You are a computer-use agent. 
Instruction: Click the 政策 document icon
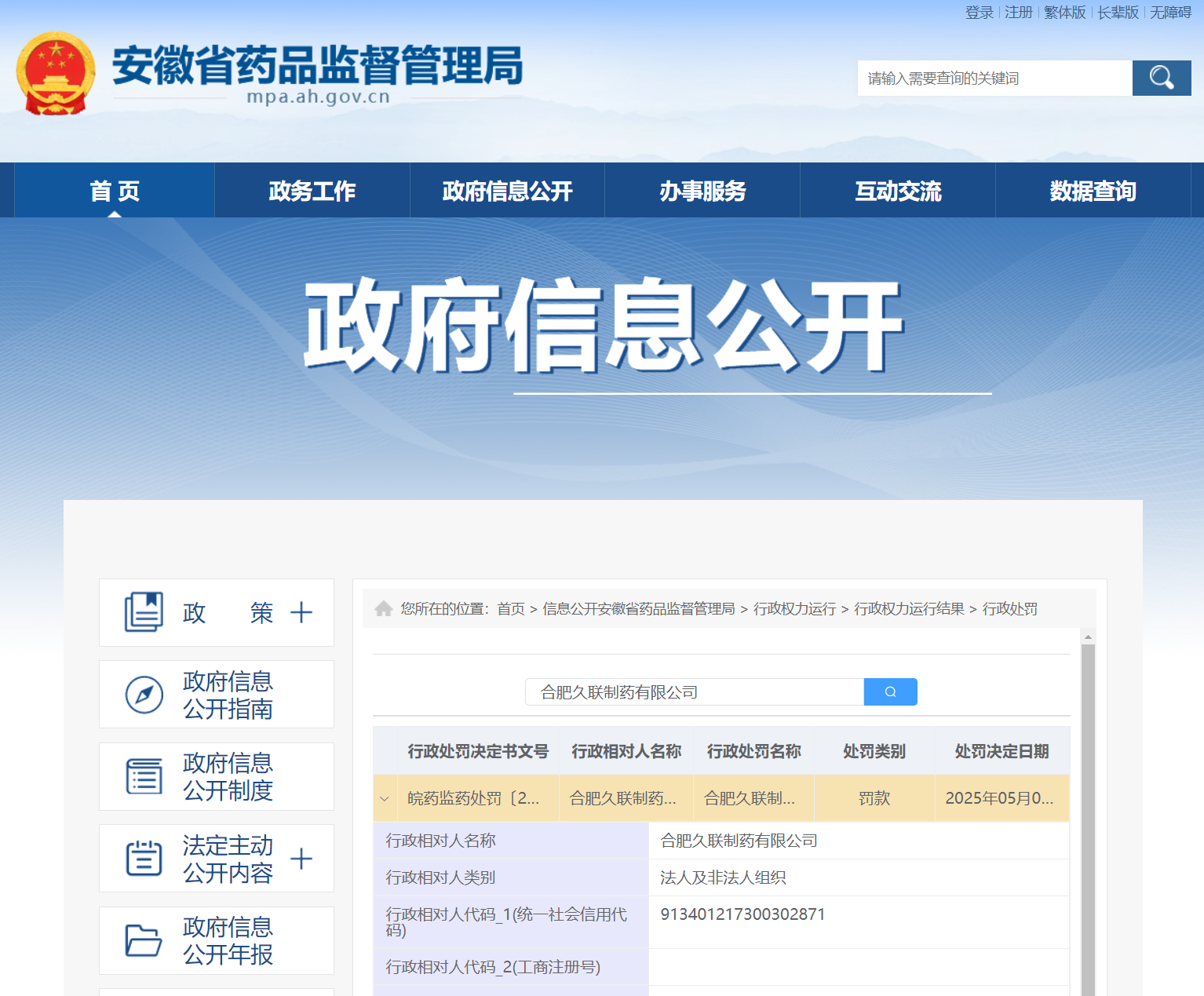pyautogui.click(x=144, y=612)
